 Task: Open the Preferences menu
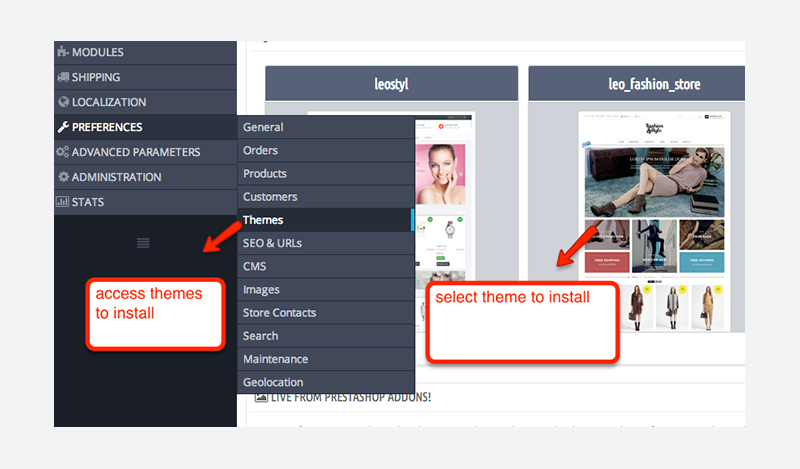coord(145,127)
